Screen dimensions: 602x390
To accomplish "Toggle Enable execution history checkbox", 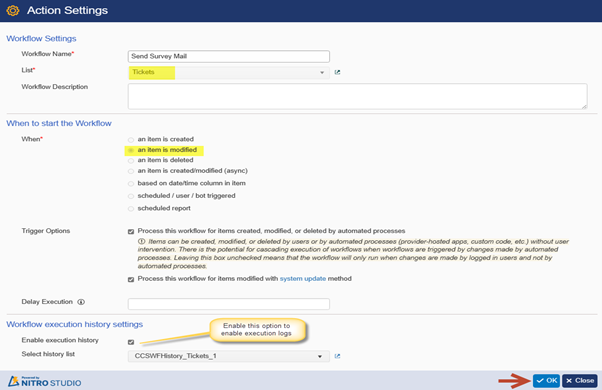I will [131, 342].
